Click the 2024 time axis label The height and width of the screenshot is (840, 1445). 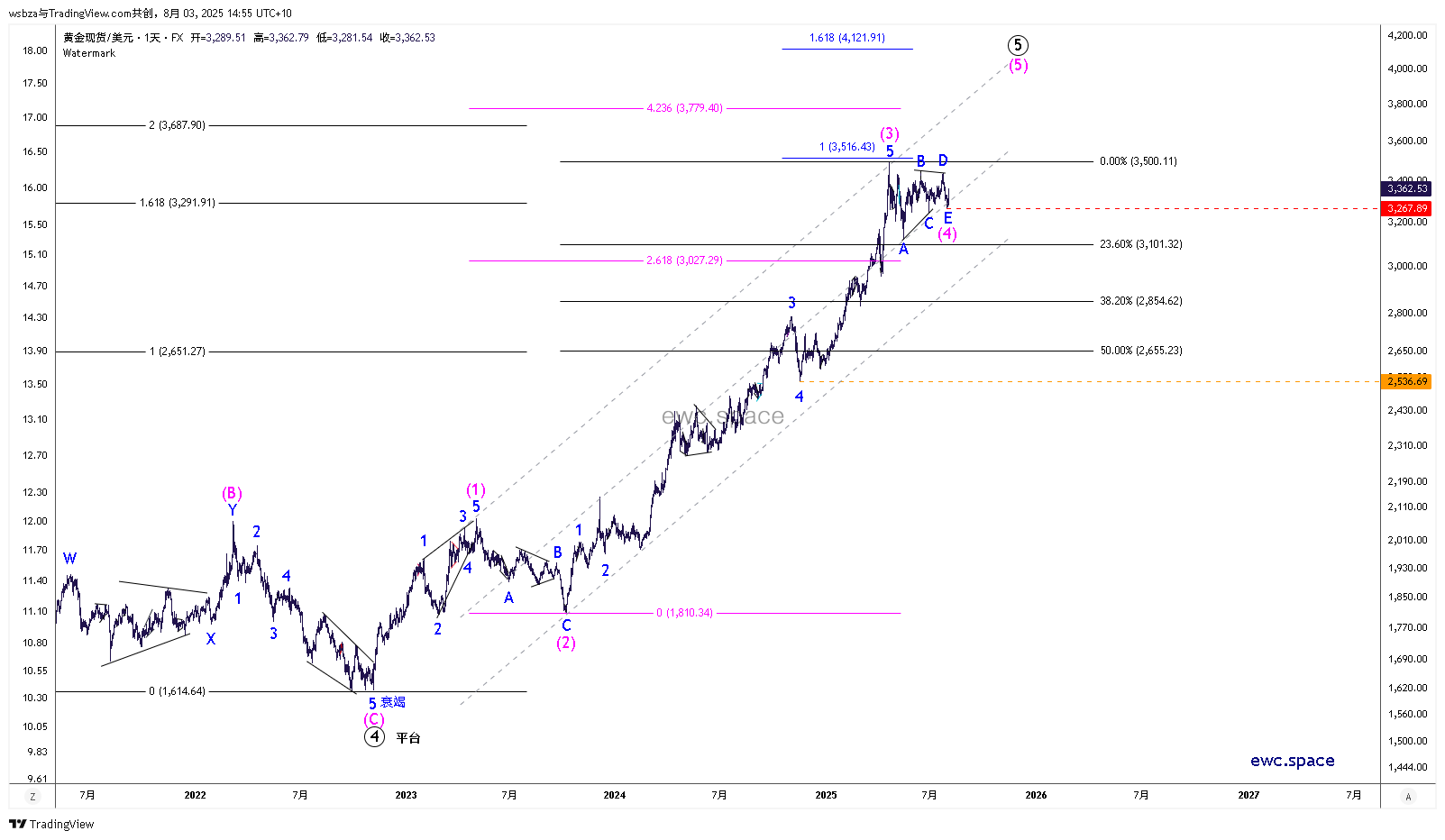615,795
